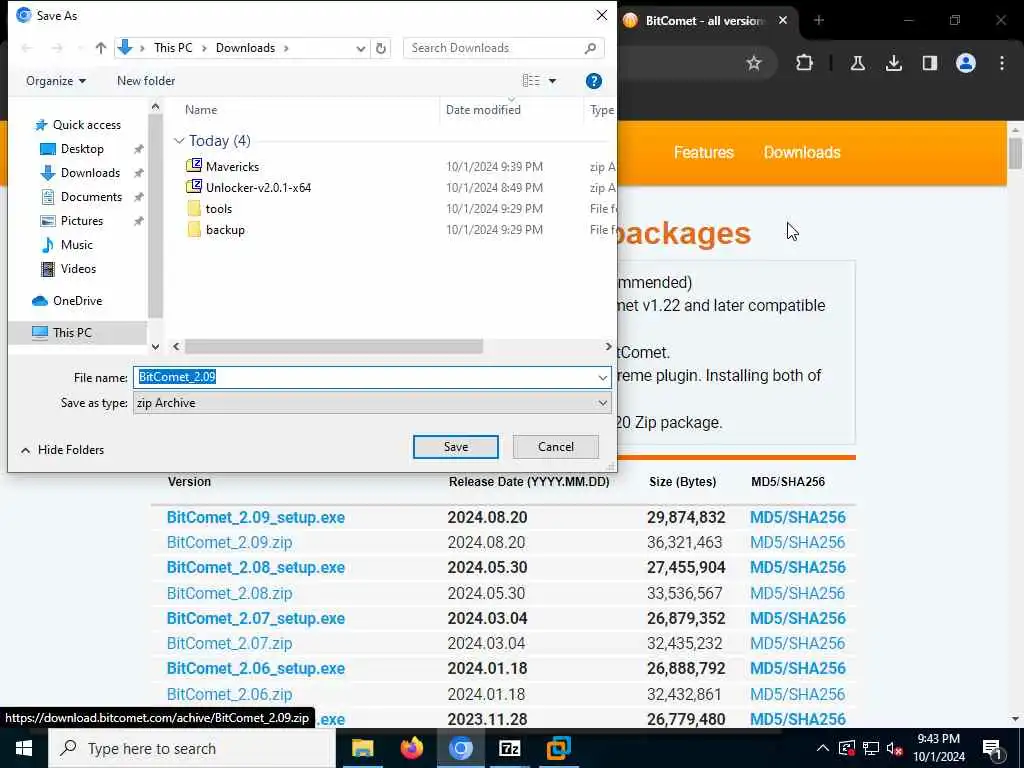The width and height of the screenshot is (1024, 768).
Task: Click the Save button
Action: click(455, 447)
